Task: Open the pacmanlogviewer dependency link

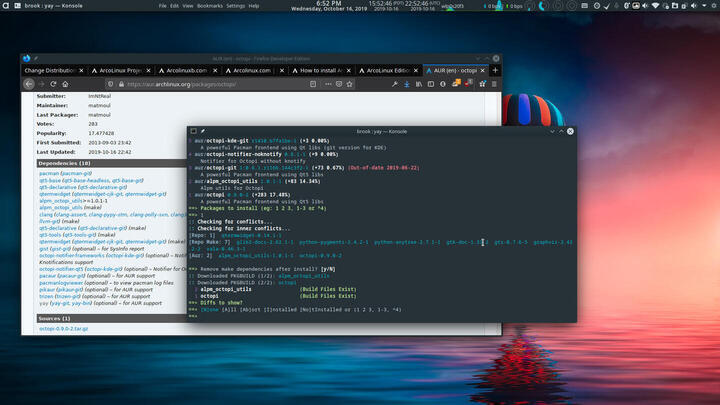Action: point(61,283)
